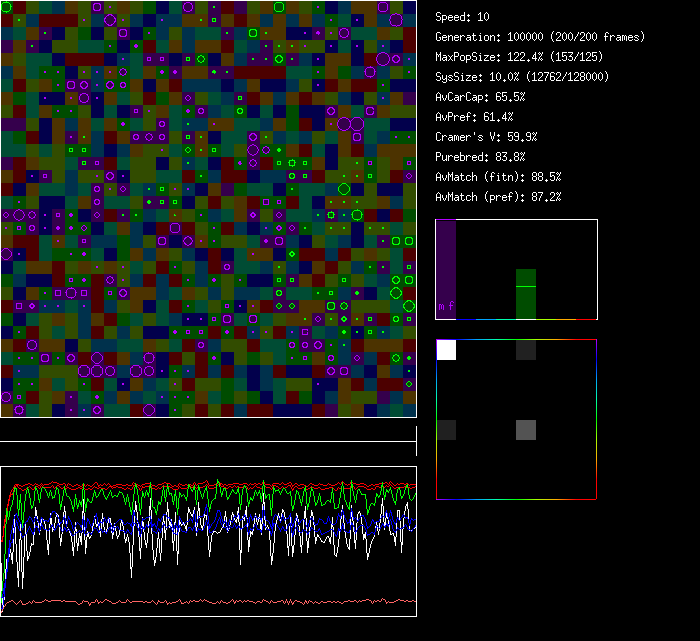
Task: Click the Generation counter text
Action: click(x=540, y=37)
